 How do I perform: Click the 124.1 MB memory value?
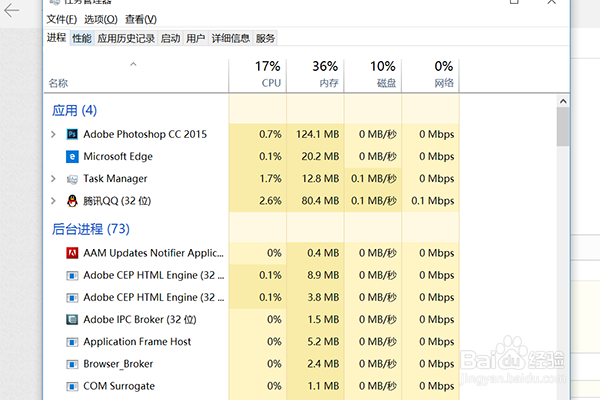[318, 134]
